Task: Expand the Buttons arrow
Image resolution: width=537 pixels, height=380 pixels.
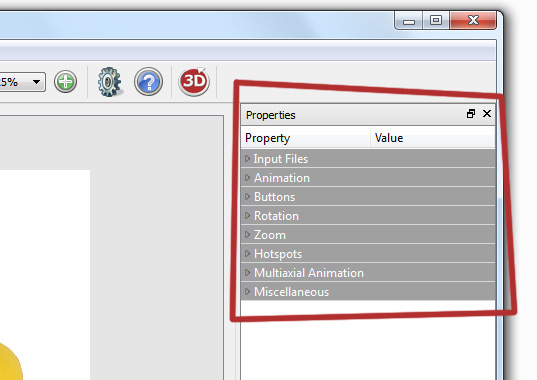Action: pyautogui.click(x=248, y=197)
